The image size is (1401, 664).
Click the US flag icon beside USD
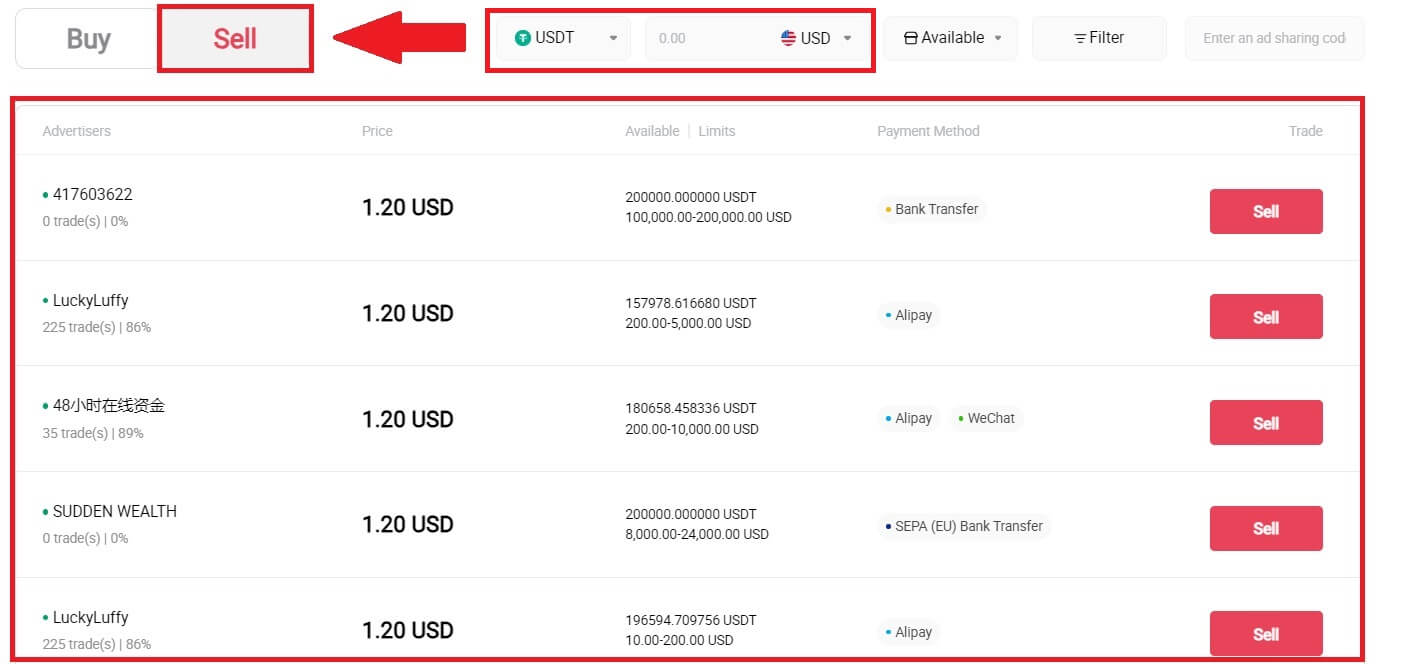[789, 38]
